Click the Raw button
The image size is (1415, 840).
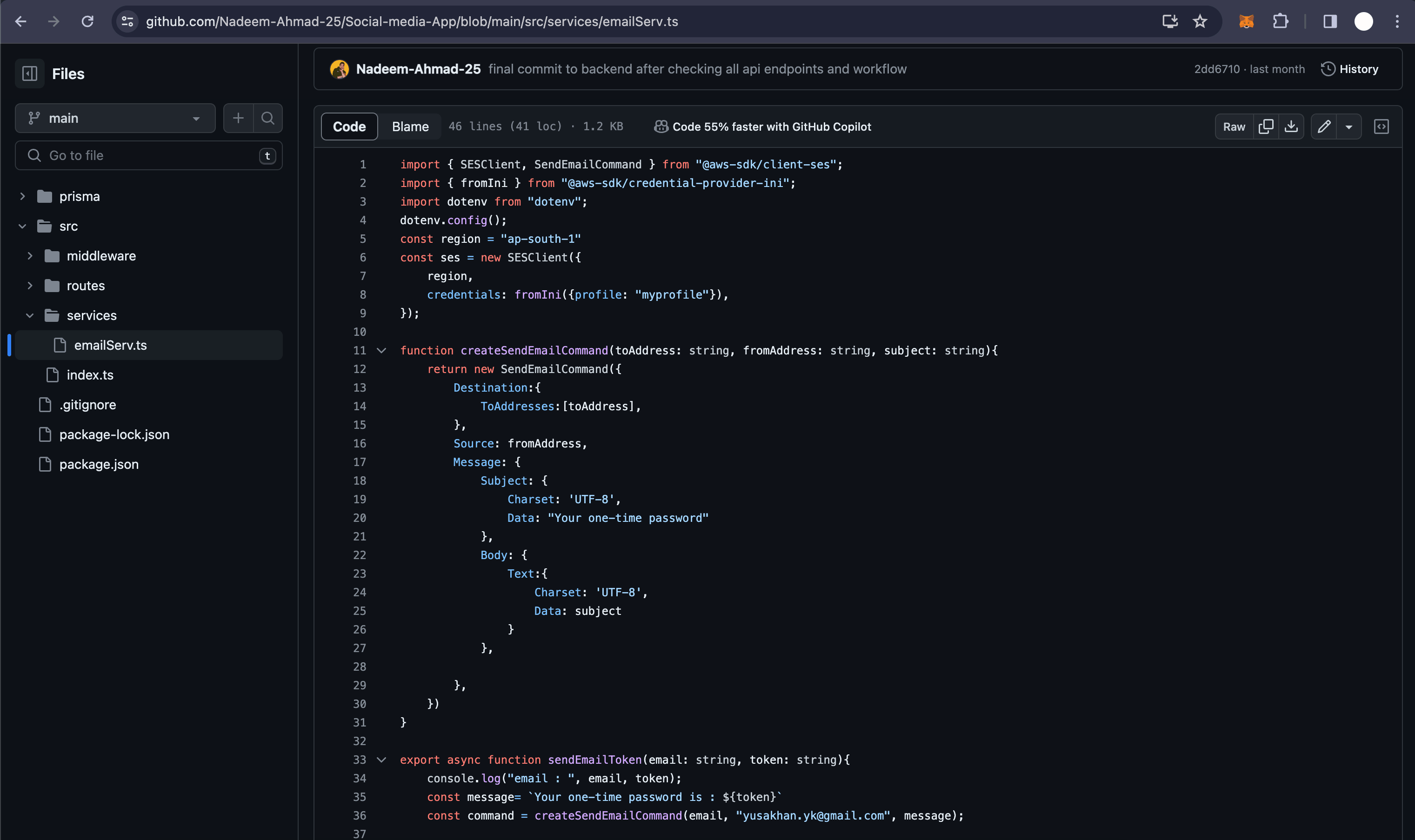[1234, 126]
